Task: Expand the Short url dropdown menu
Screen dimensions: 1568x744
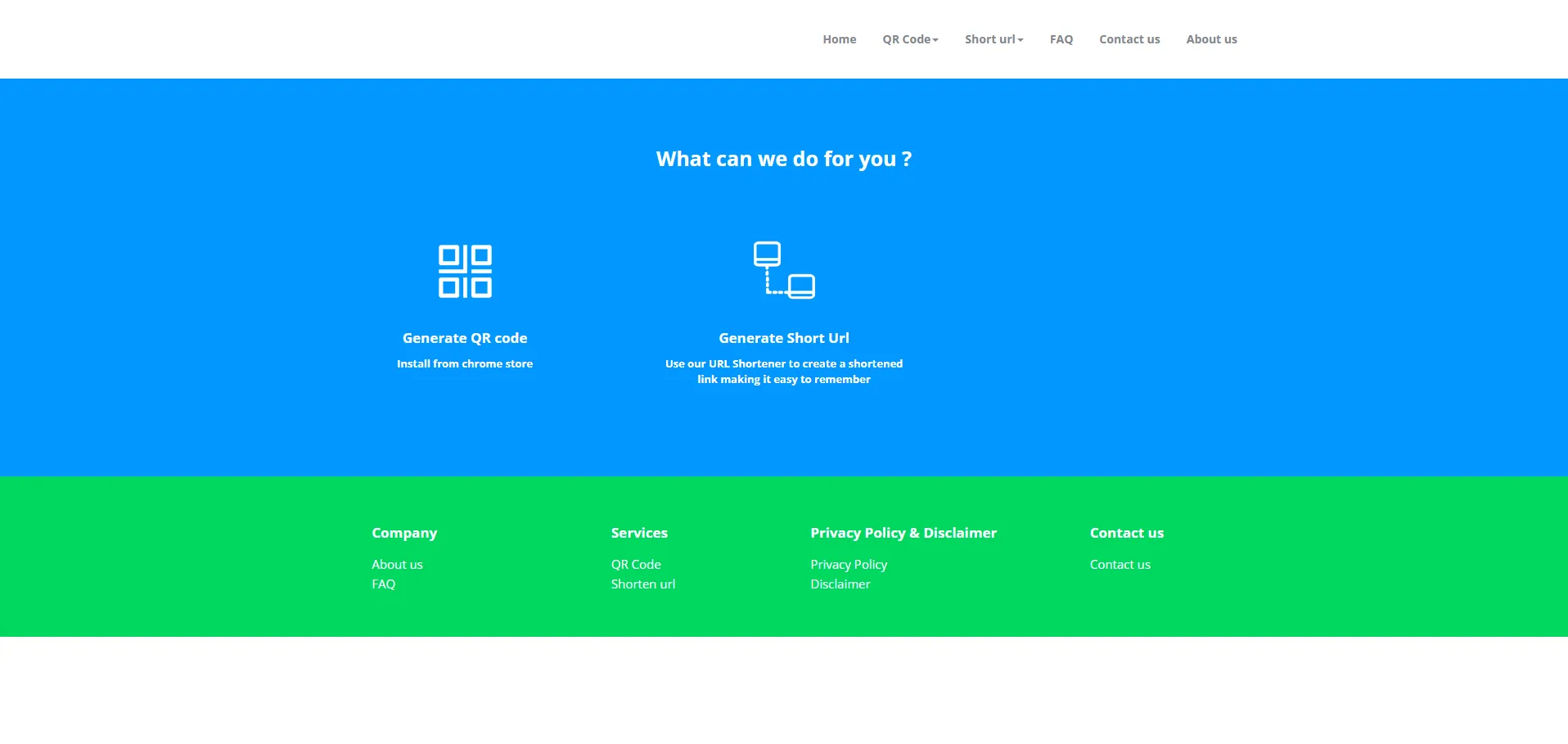Action: (994, 39)
